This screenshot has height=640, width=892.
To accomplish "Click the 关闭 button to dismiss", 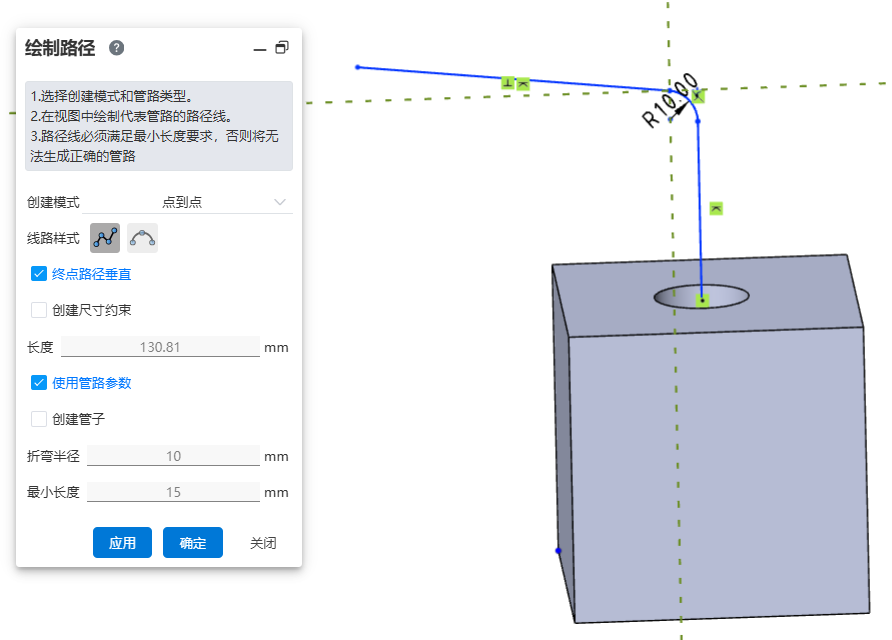I will tap(263, 543).
